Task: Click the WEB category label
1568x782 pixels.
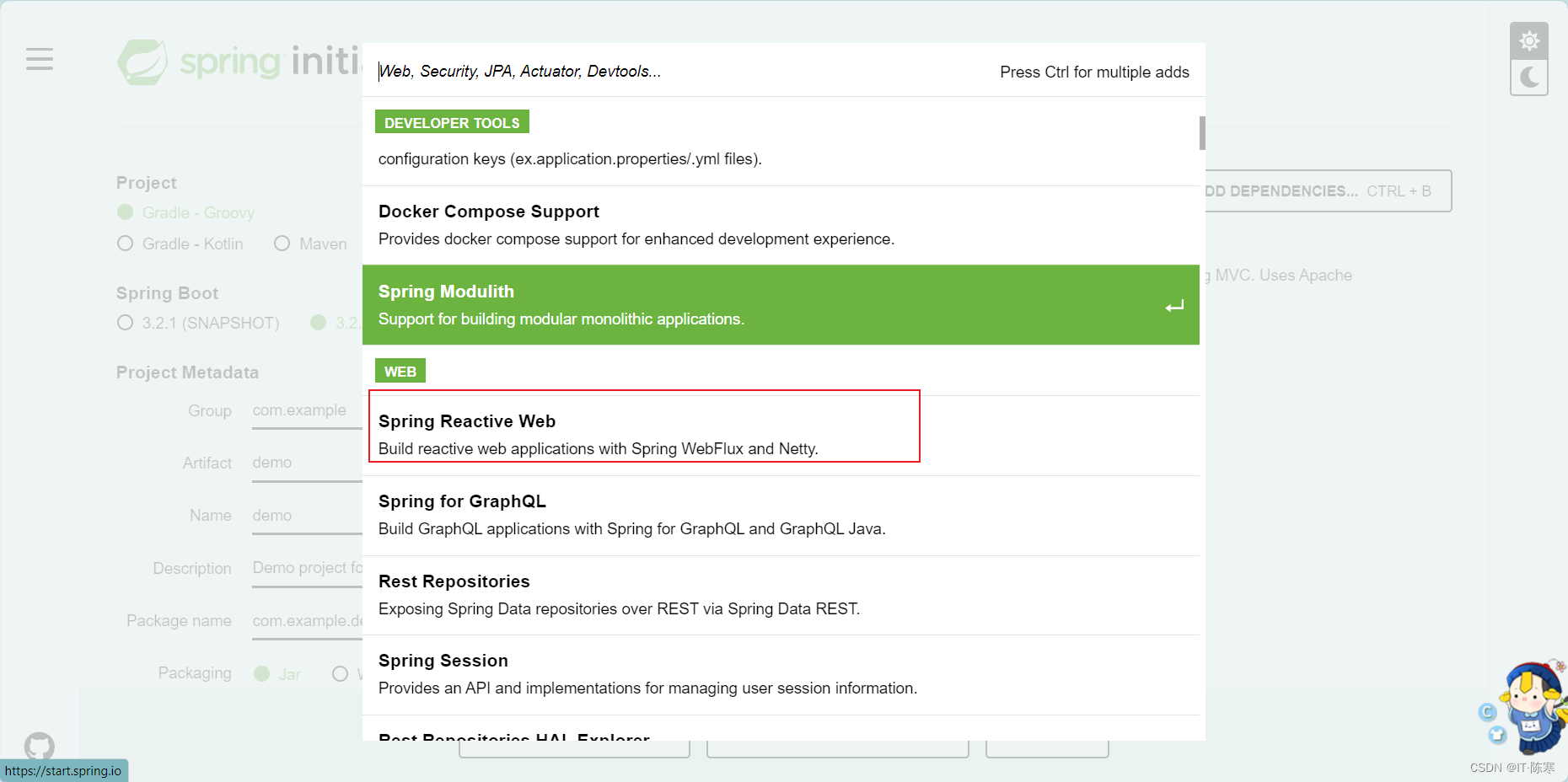Action: point(400,371)
